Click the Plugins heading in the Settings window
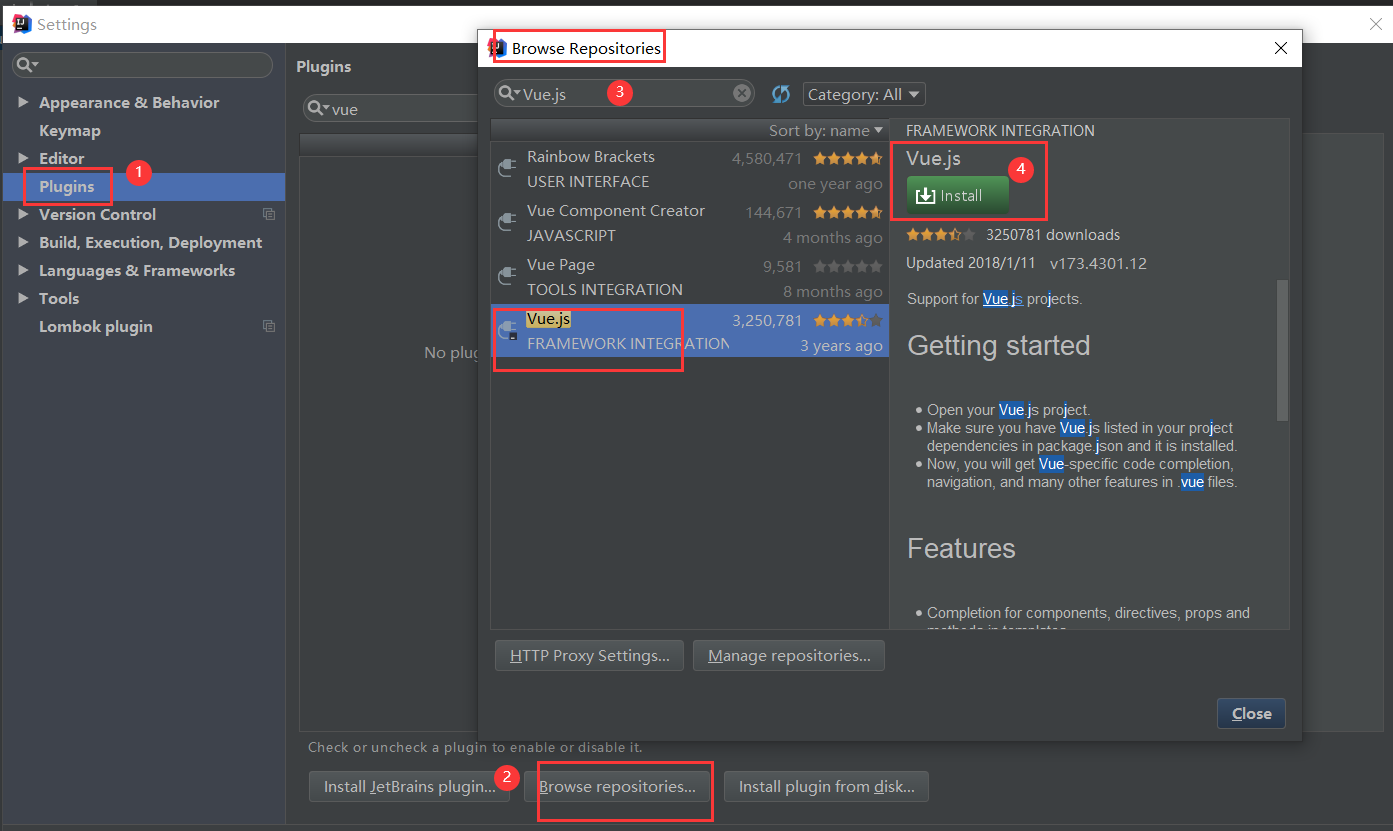 [324, 67]
